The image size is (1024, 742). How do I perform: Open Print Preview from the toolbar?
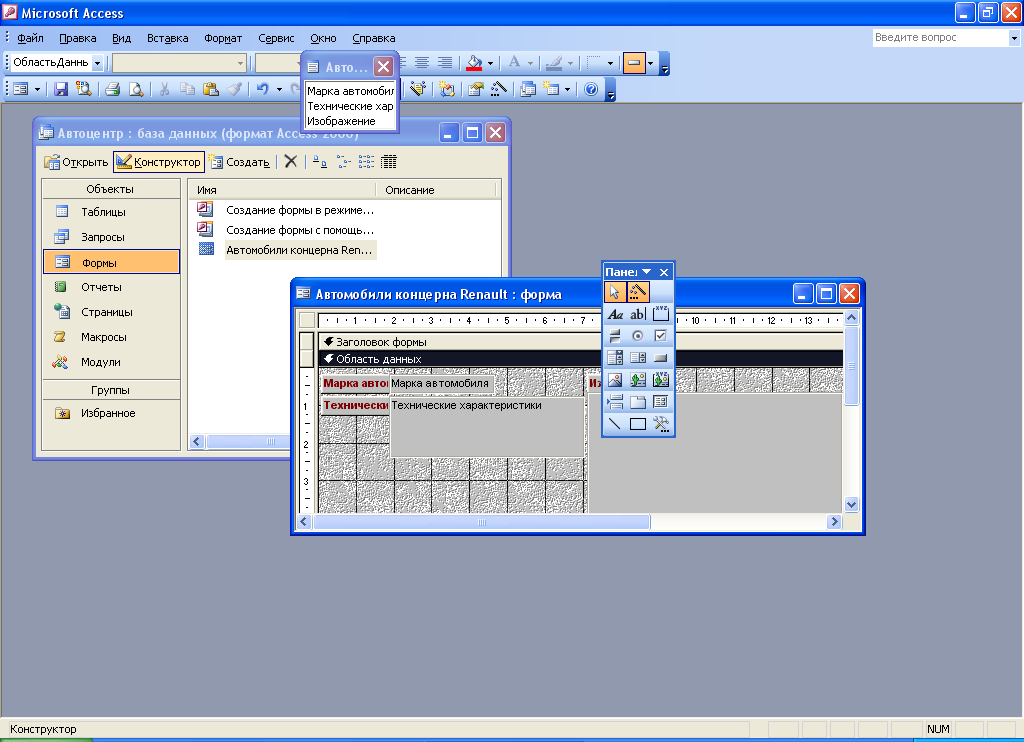(x=136, y=89)
